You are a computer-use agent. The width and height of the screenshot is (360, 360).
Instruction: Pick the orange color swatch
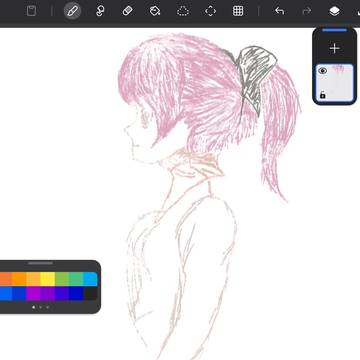click(x=19, y=279)
